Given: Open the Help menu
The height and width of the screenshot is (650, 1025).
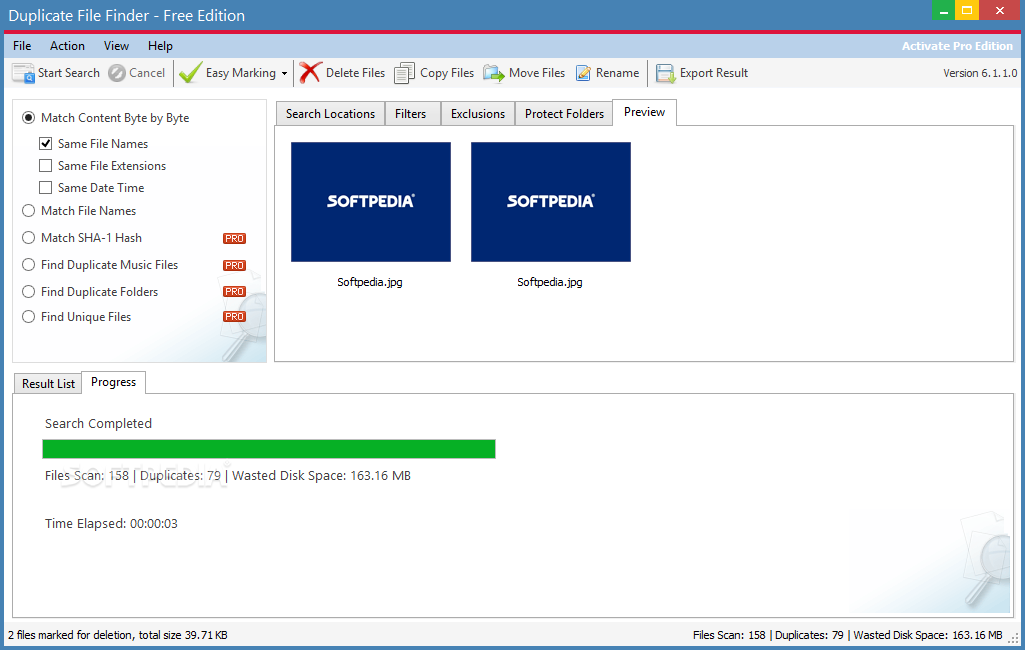Looking at the screenshot, I should click(x=160, y=46).
